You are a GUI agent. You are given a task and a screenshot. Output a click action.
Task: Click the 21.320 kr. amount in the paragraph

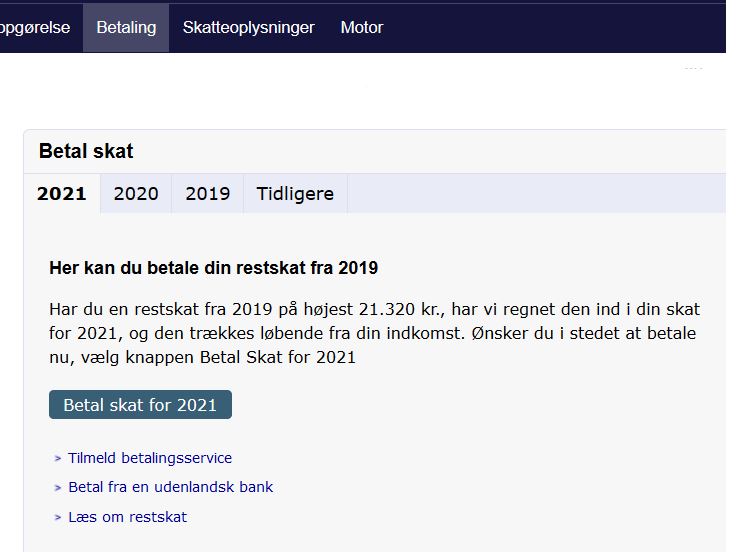coord(401,309)
